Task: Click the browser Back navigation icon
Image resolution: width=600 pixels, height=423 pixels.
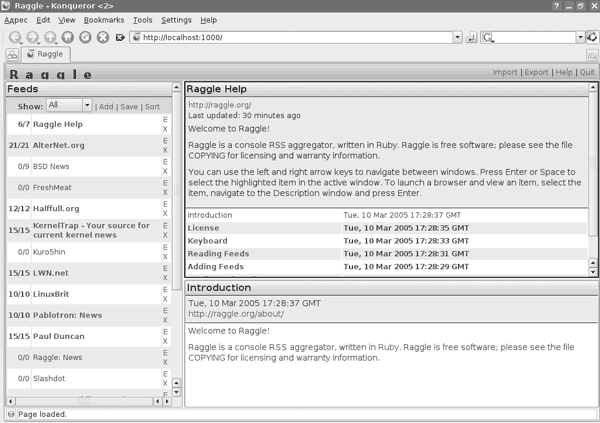Action: pyautogui.click(x=13, y=38)
